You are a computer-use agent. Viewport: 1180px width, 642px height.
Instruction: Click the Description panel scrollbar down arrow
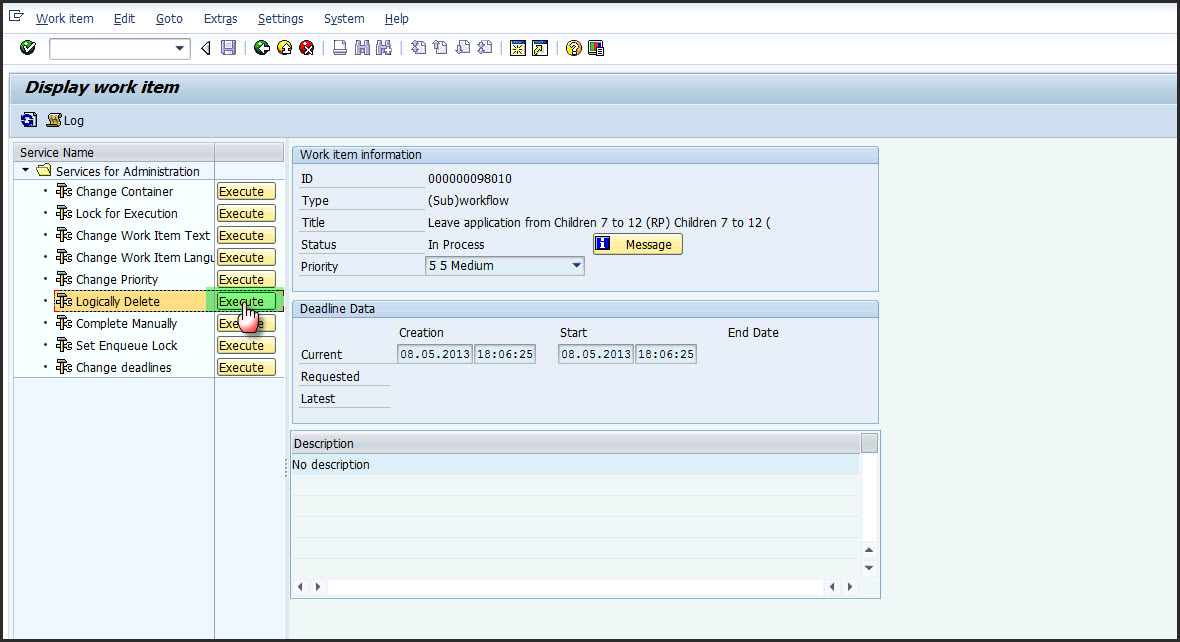(868, 566)
